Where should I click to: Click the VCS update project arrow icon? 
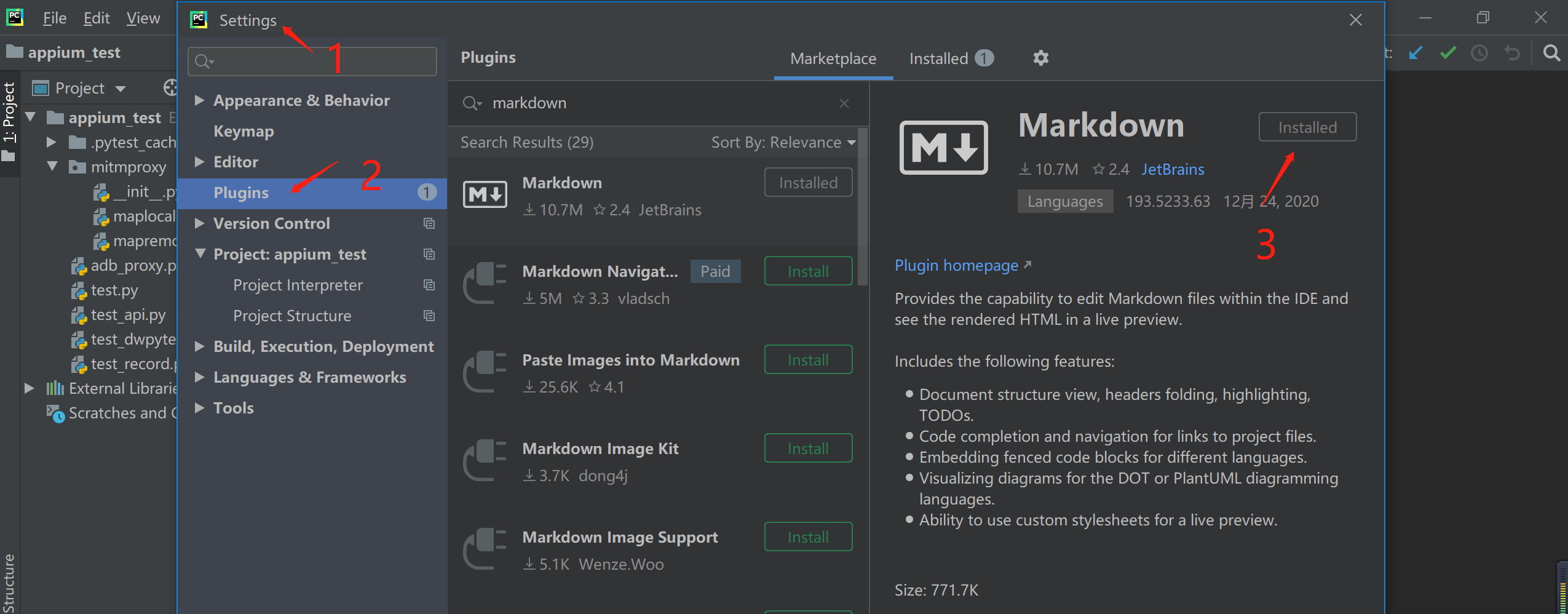1416,54
